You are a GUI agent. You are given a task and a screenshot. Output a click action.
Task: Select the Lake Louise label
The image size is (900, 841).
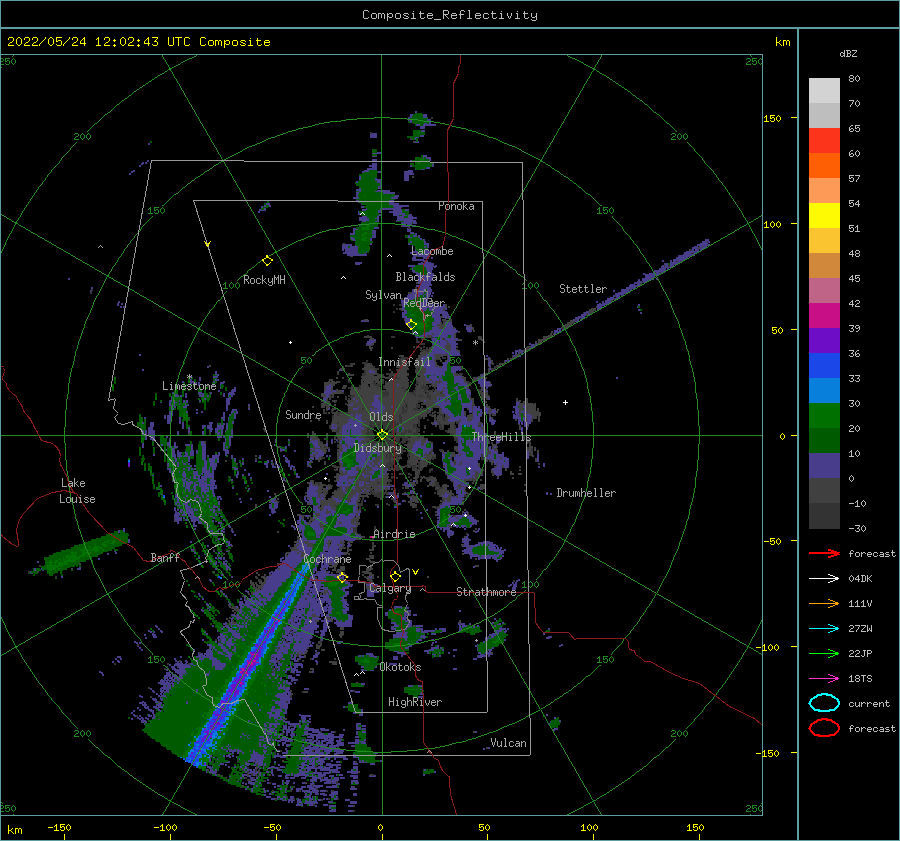(x=77, y=491)
